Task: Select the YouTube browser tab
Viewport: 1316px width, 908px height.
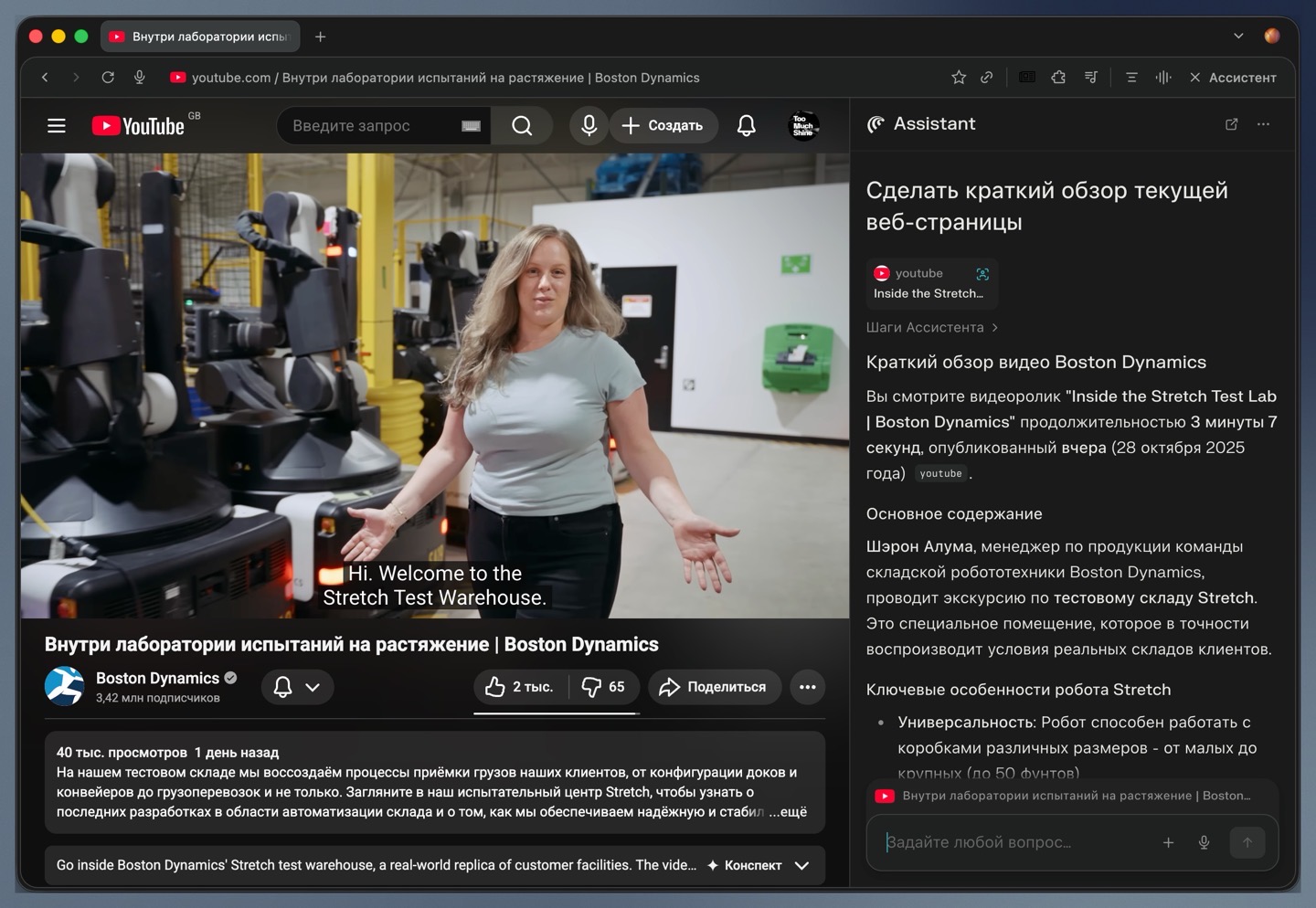Action: (199, 37)
